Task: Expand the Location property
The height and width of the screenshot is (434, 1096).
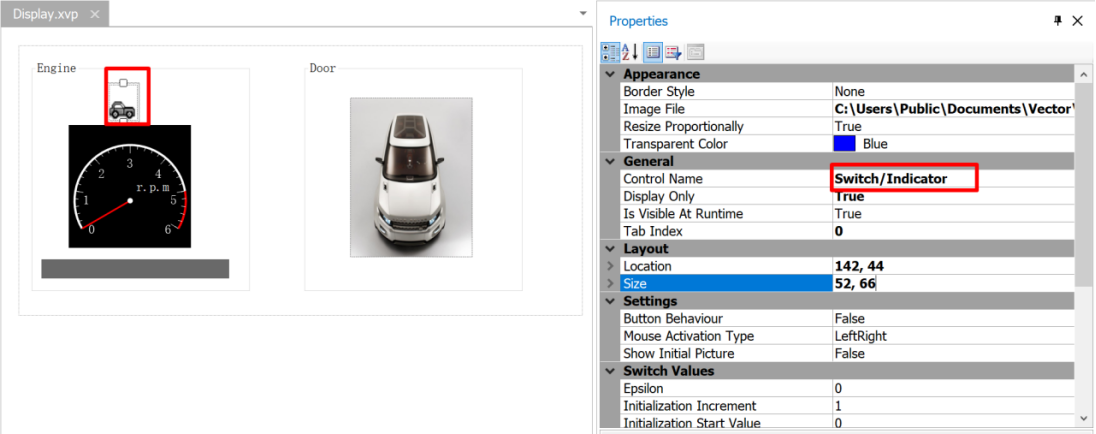Action: 610,266
